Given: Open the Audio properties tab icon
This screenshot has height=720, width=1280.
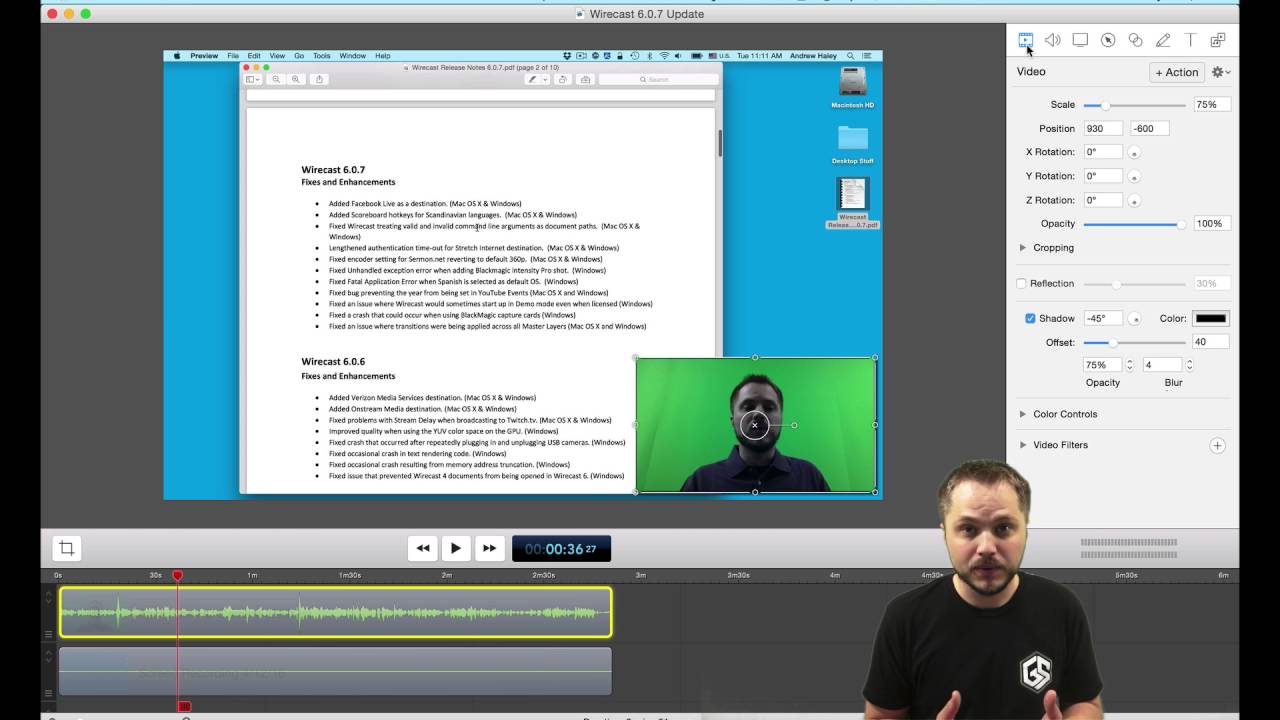Looking at the screenshot, I should [1053, 40].
